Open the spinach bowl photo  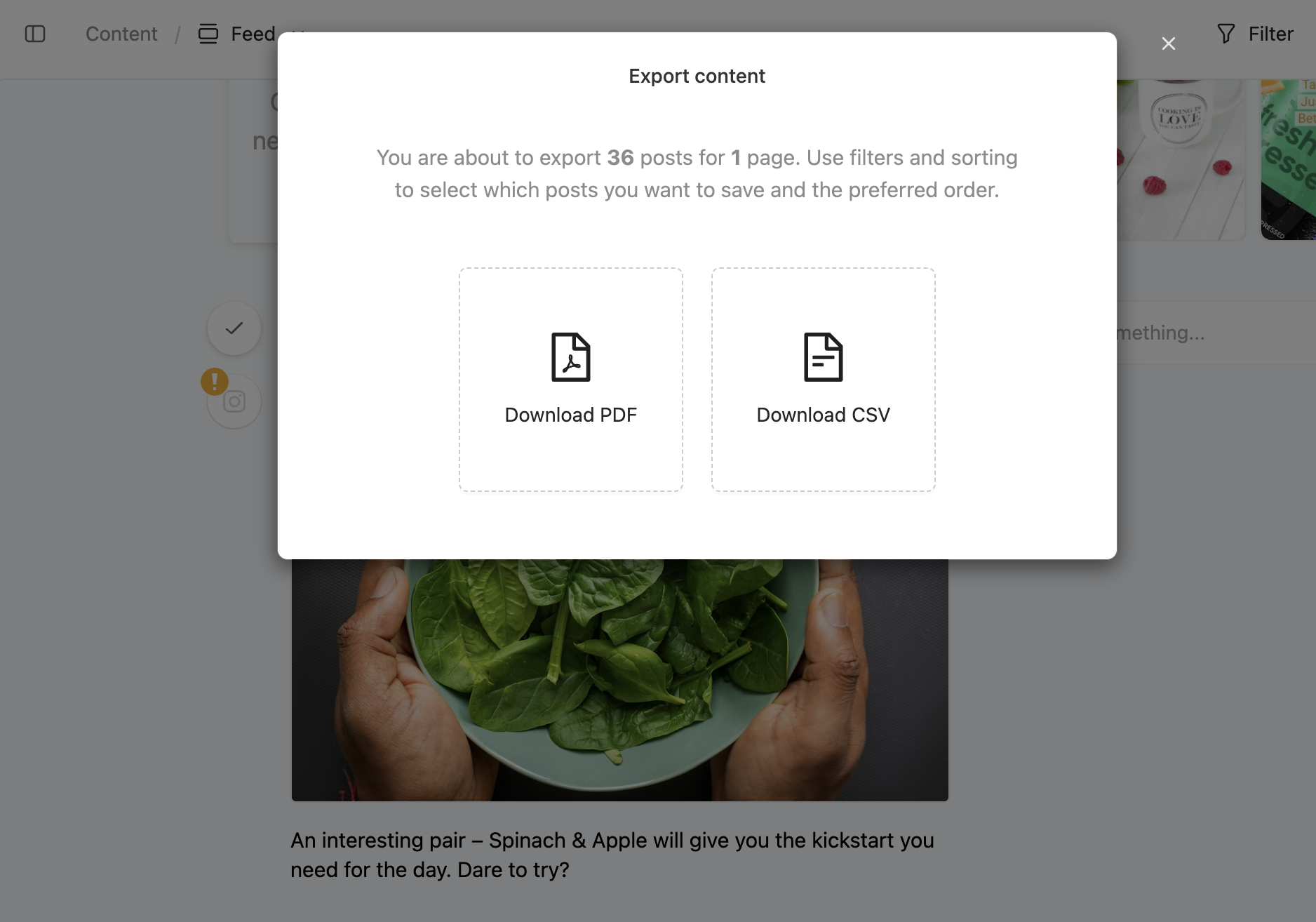619,679
